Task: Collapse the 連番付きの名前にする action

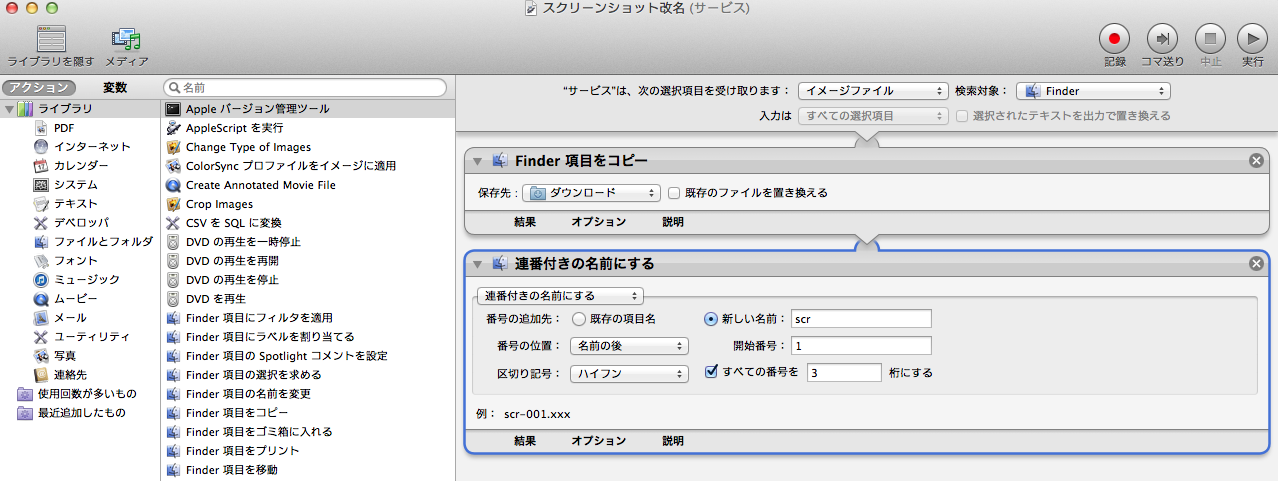Action: tap(478, 264)
